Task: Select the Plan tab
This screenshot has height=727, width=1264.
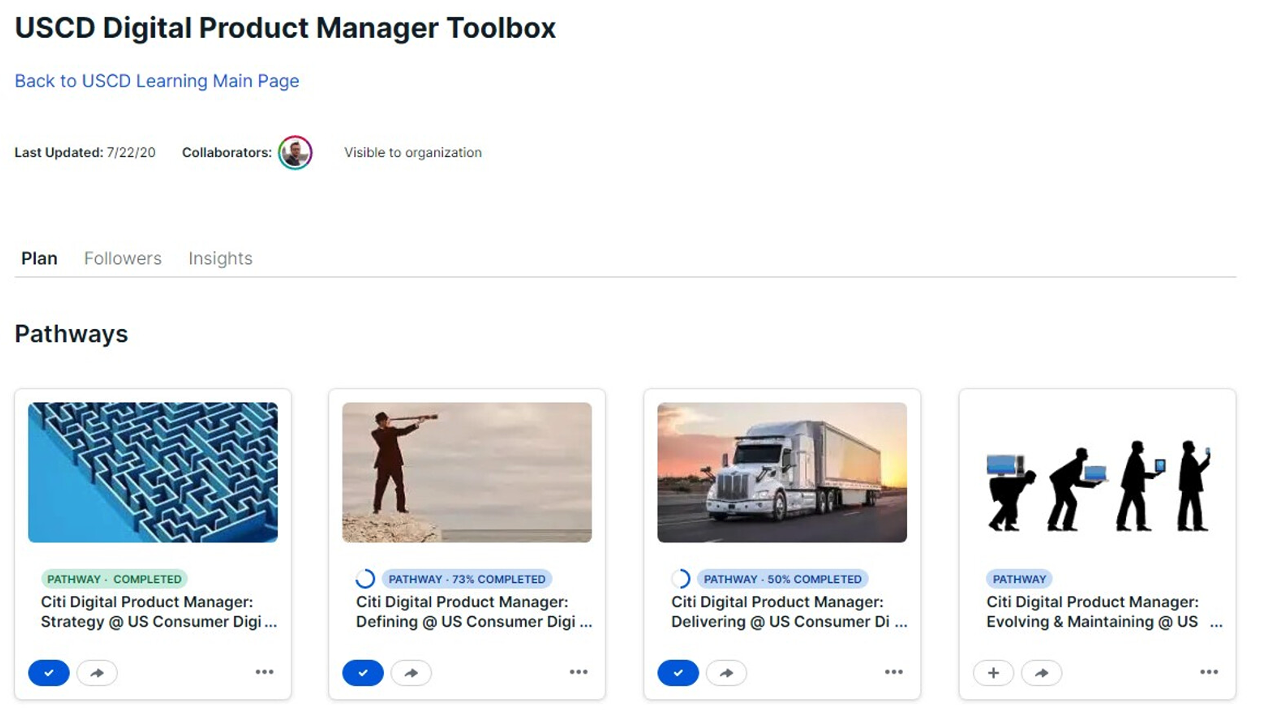Action: pyautogui.click(x=39, y=258)
